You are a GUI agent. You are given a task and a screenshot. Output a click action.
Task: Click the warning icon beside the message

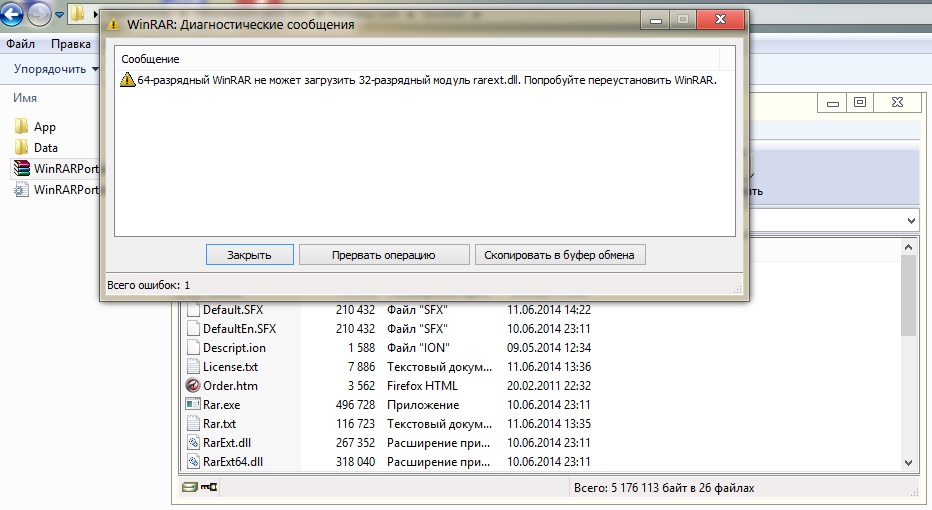pos(127,80)
